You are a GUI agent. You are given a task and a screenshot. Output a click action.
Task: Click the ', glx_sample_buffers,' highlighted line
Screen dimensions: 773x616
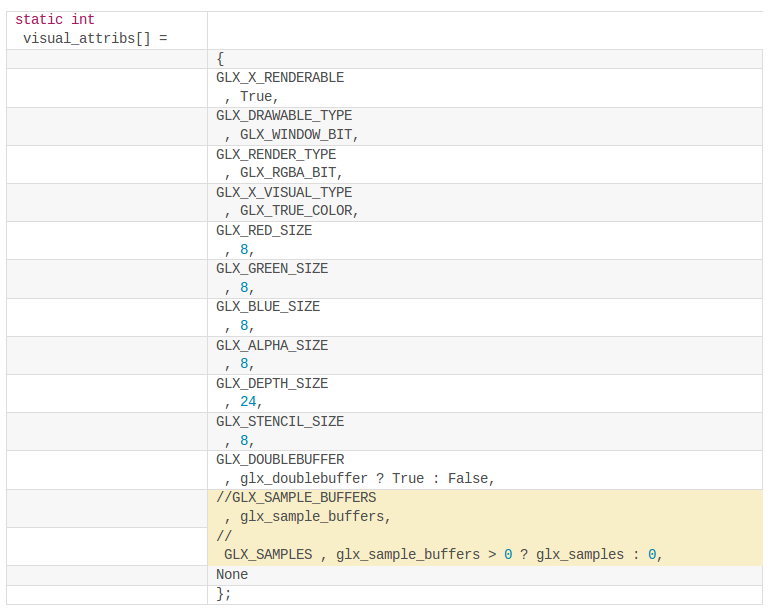point(307,516)
